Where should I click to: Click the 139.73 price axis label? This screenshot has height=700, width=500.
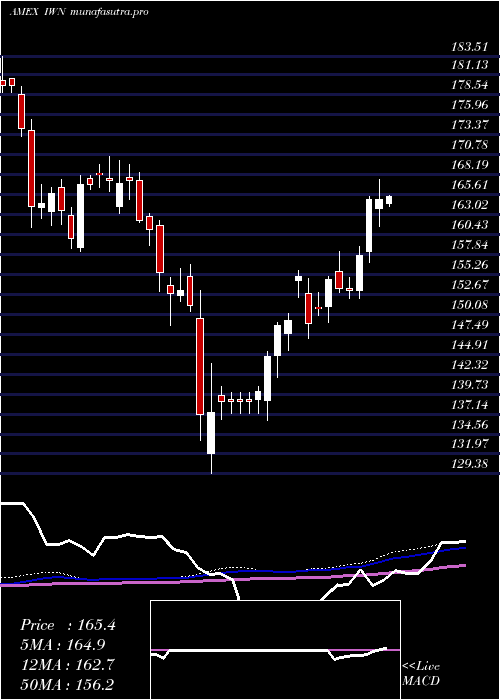tap(469, 385)
